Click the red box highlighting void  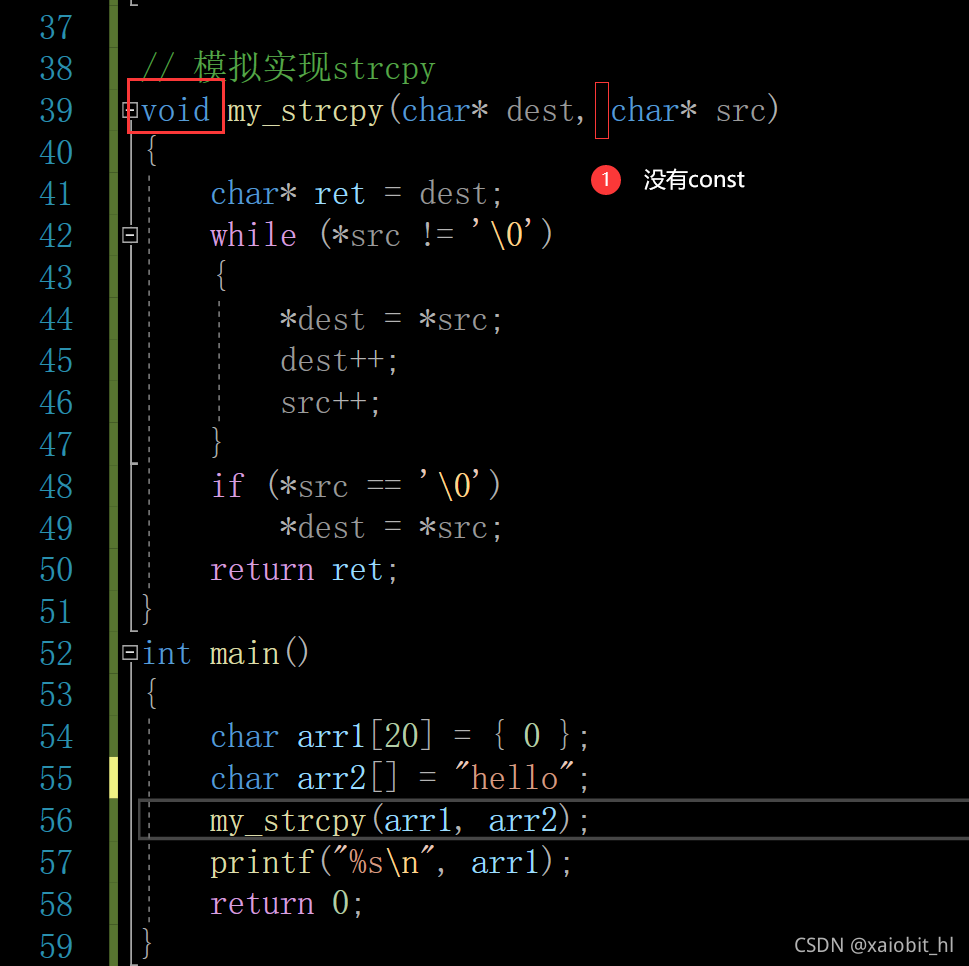tap(175, 109)
